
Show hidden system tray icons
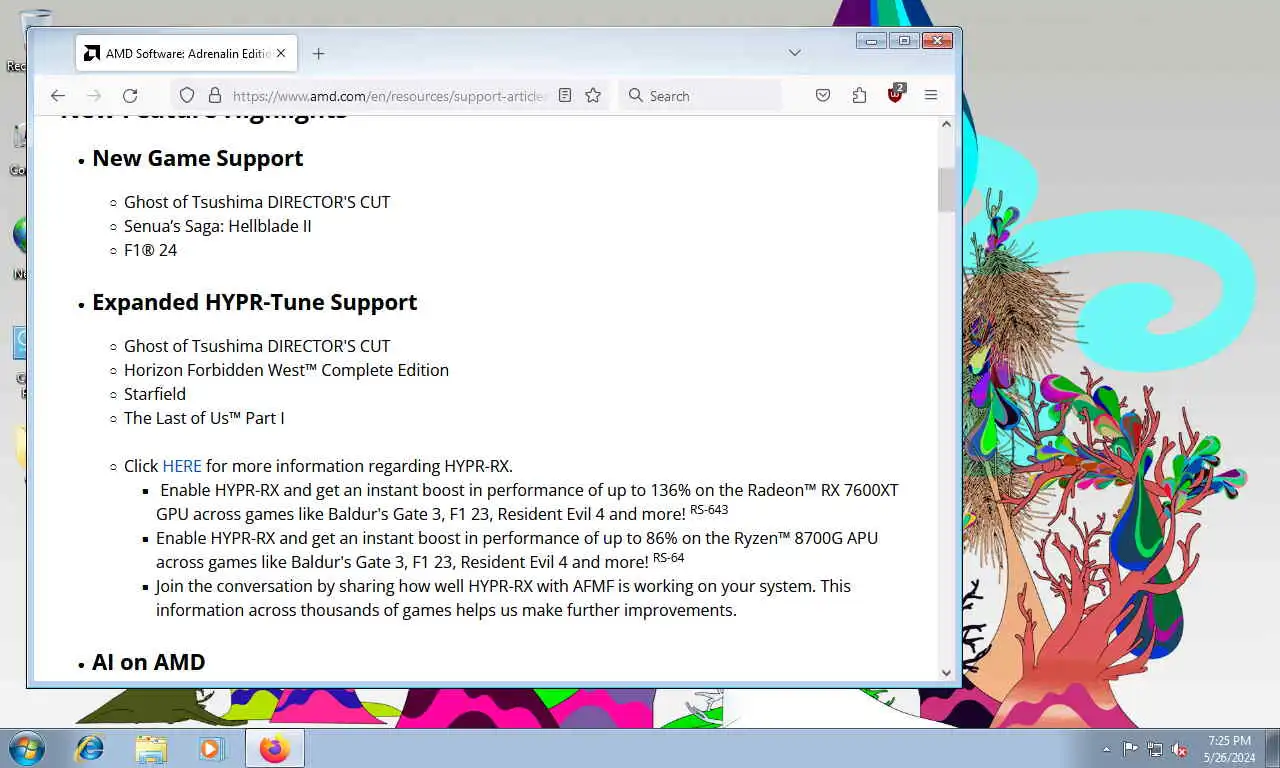[x=1106, y=749]
